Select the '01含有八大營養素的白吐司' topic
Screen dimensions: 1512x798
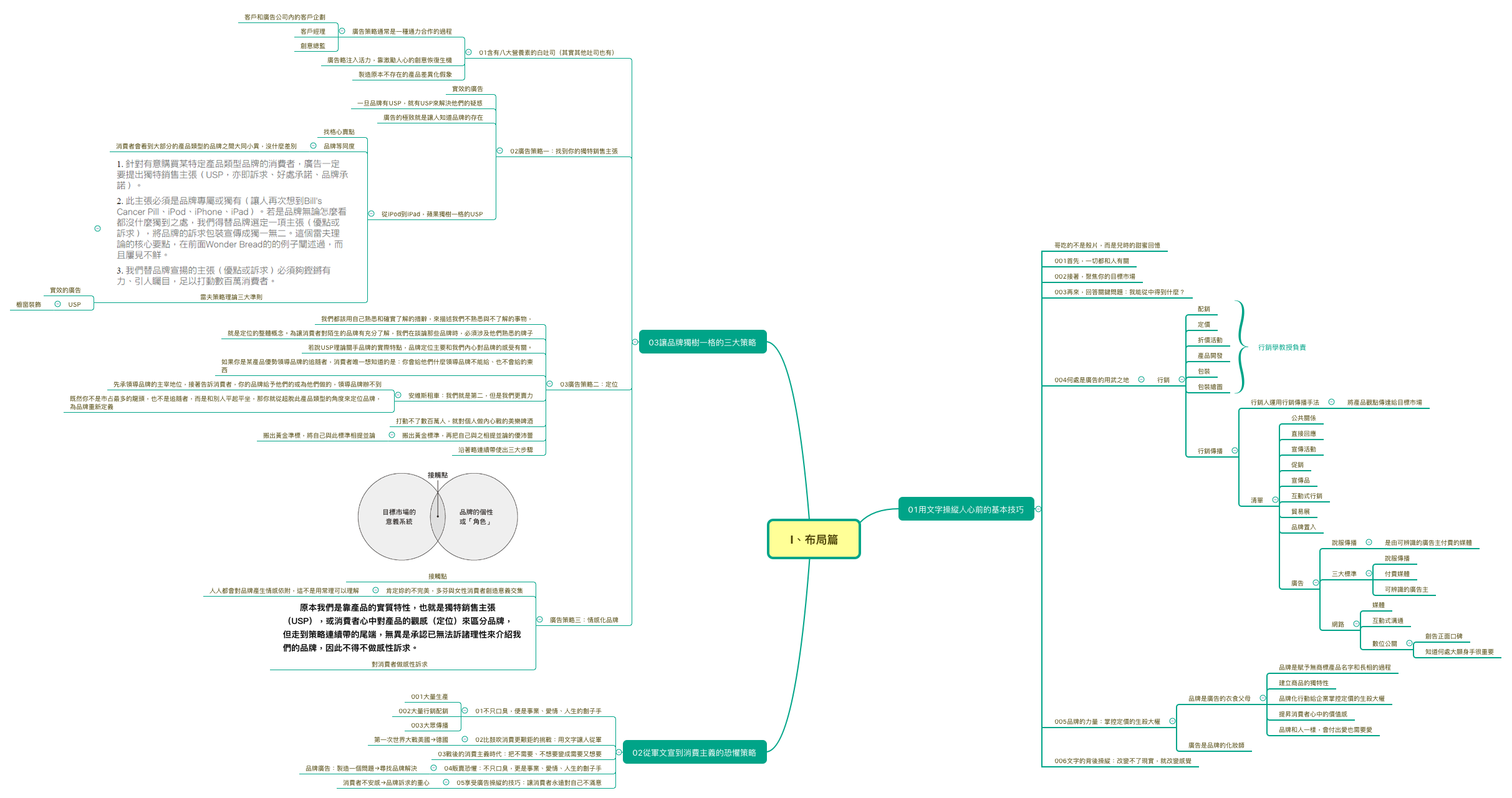pyautogui.click(x=546, y=52)
